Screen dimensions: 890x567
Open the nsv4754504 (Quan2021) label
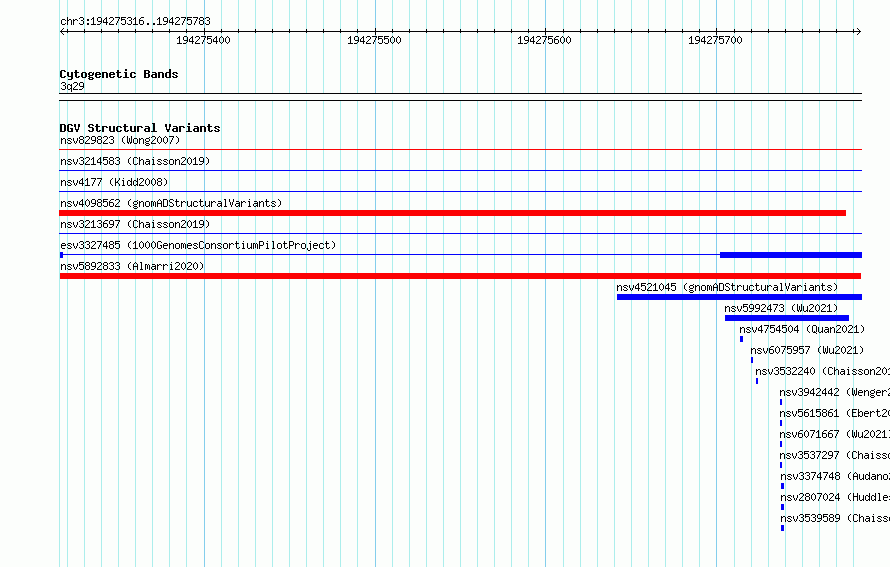click(802, 329)
